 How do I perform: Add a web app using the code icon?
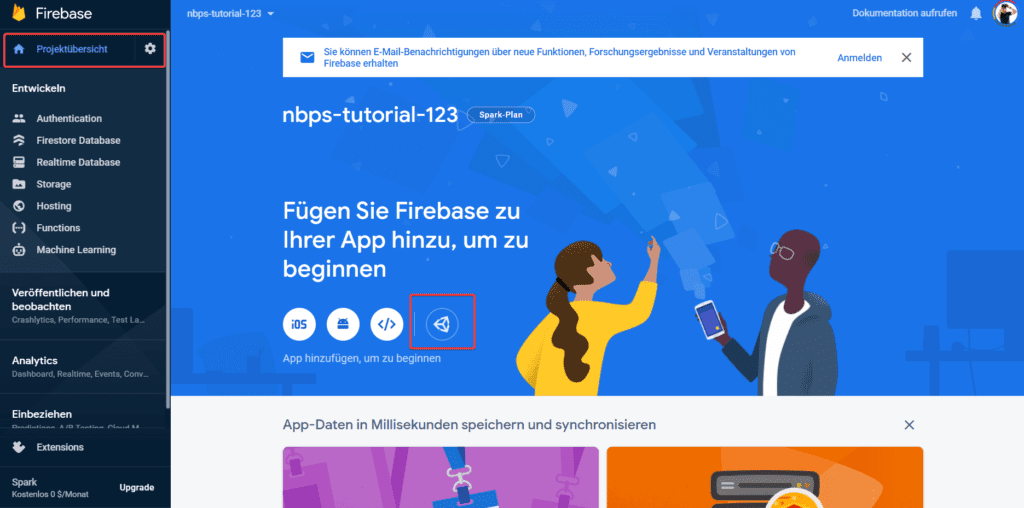click(x=387, y=324)
